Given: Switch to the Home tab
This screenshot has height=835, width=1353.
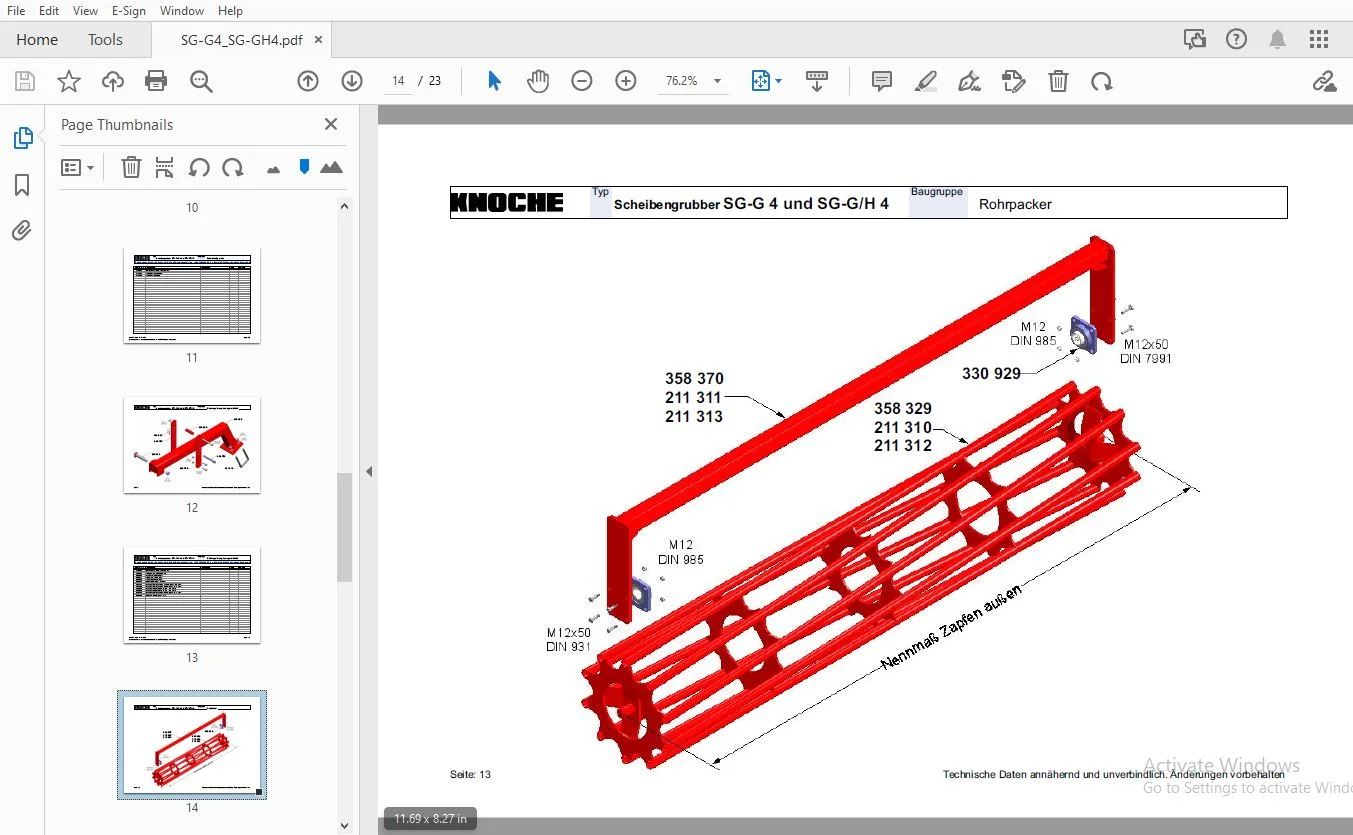Looking at the screenshot, I should 37,40.
